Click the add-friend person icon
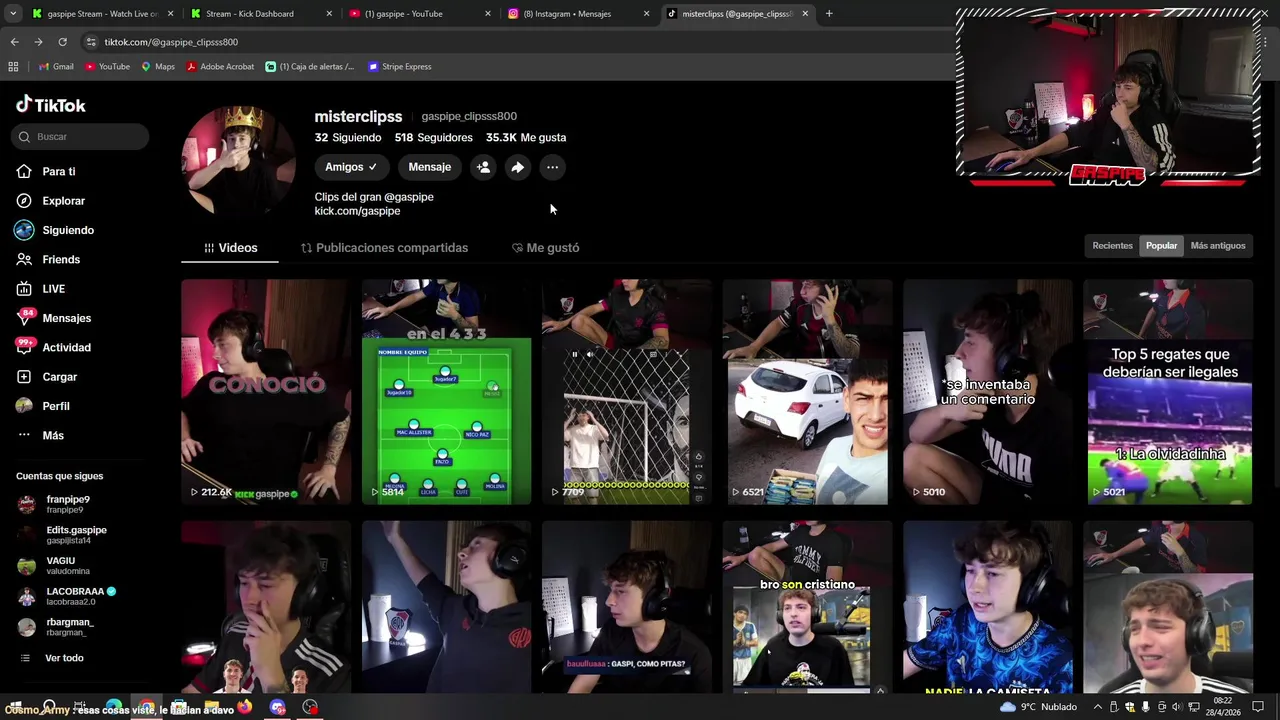 483,167
